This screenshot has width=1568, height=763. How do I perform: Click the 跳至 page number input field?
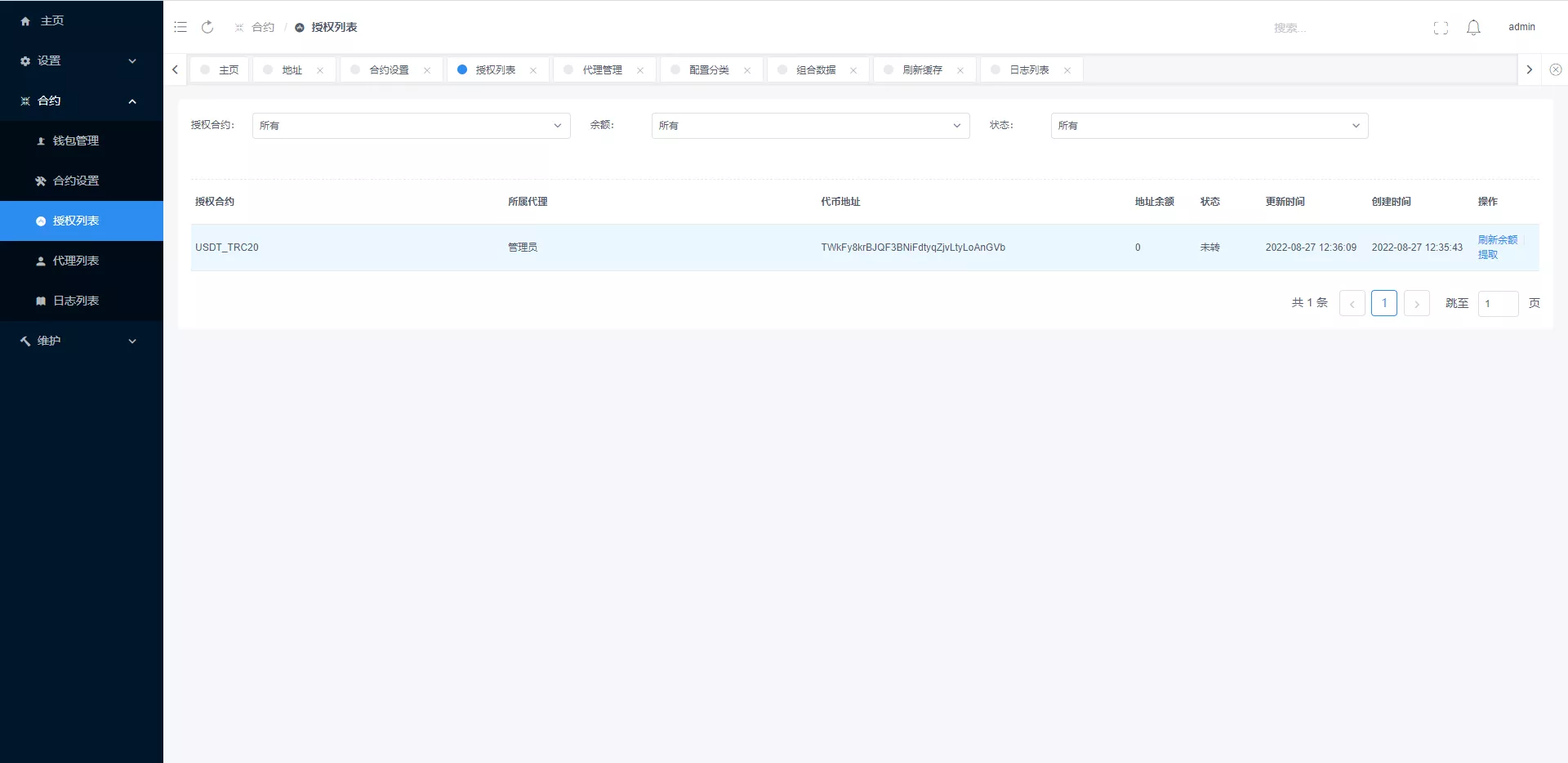(1498, 303)
